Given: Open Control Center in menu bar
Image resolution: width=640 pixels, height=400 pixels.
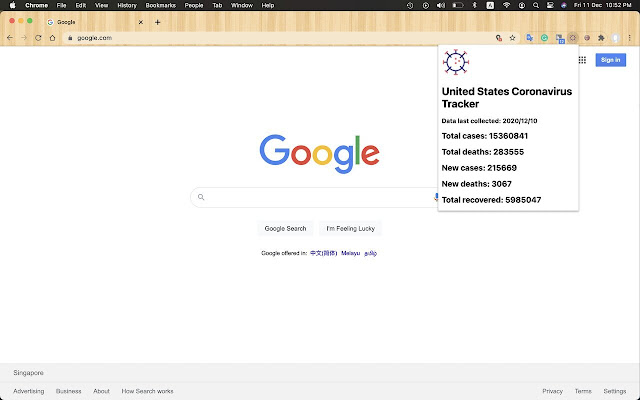Looking at the screenshot, I should click(550, 5).
